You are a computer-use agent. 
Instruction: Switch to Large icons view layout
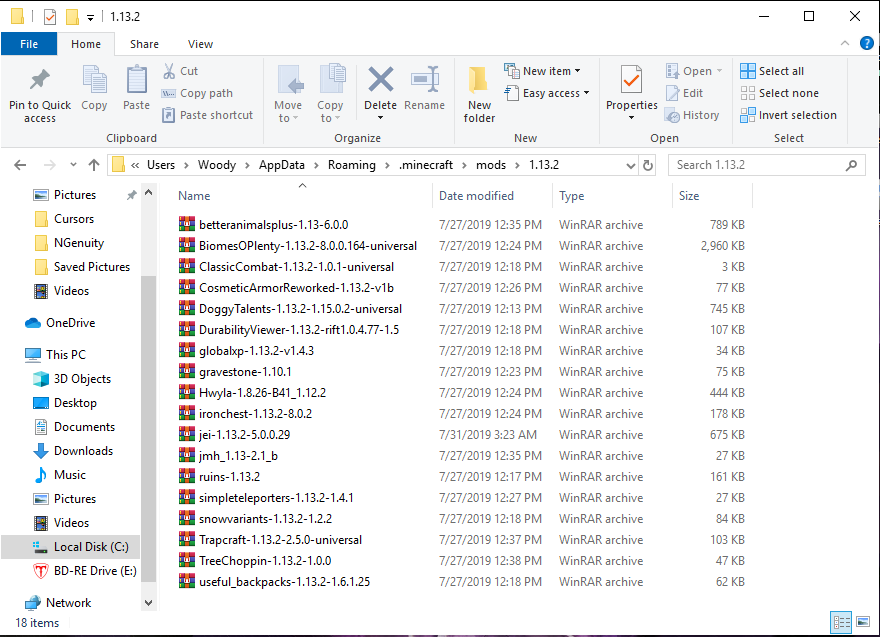863,622
